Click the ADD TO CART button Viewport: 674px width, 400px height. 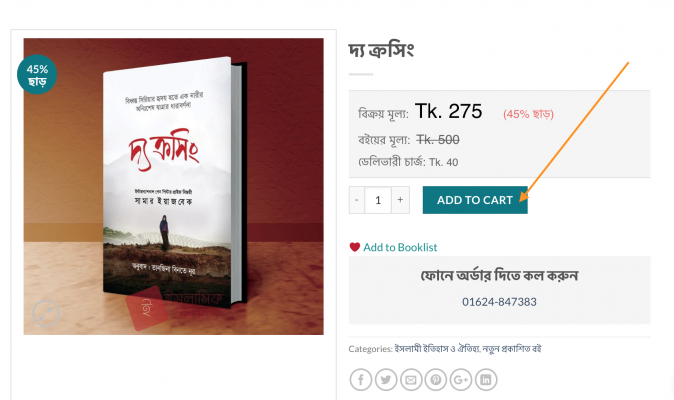(x=475, y=200)
